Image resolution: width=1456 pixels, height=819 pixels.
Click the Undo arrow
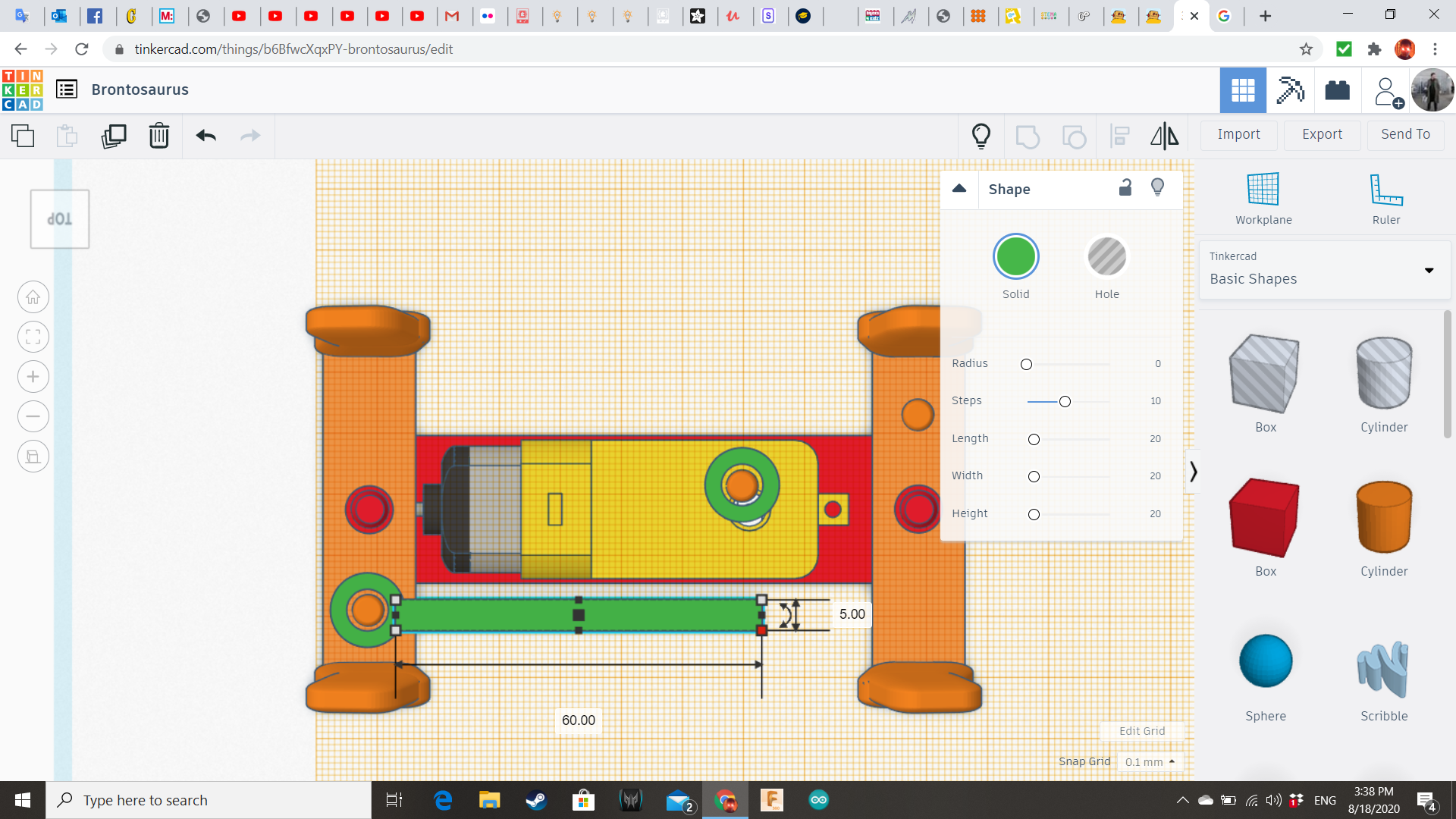(205, 136)
